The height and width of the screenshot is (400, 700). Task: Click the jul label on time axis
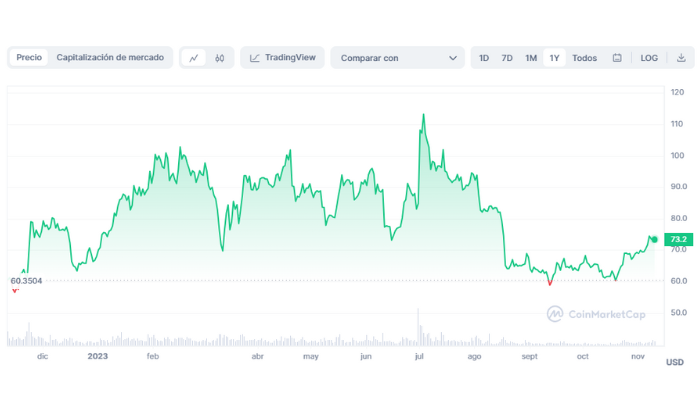(419, 356)
